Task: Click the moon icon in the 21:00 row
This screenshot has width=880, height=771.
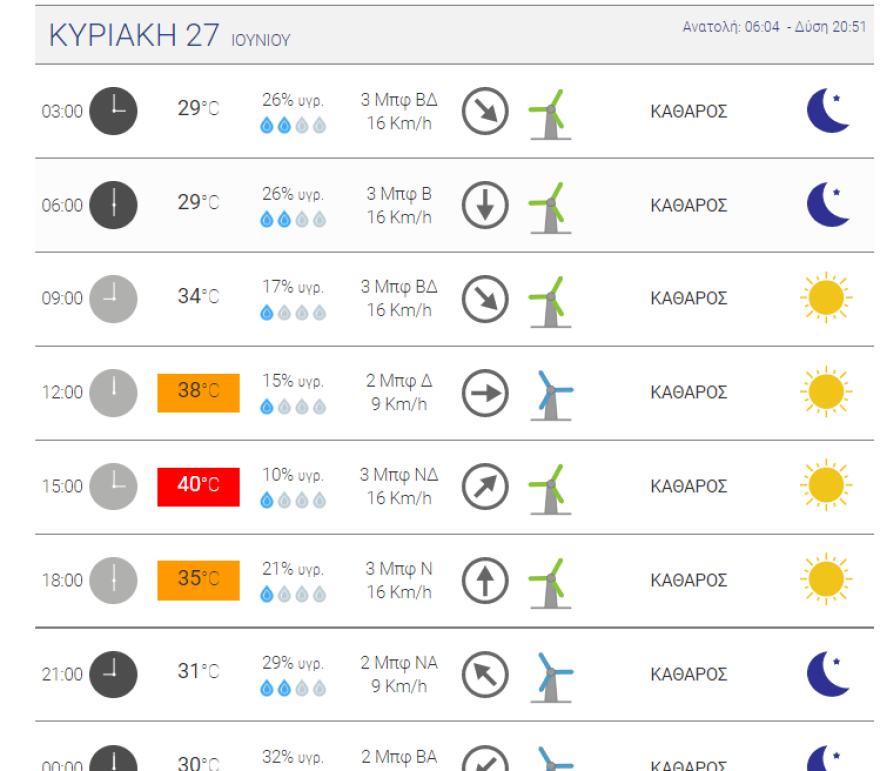Action: (x=828, y=674)
